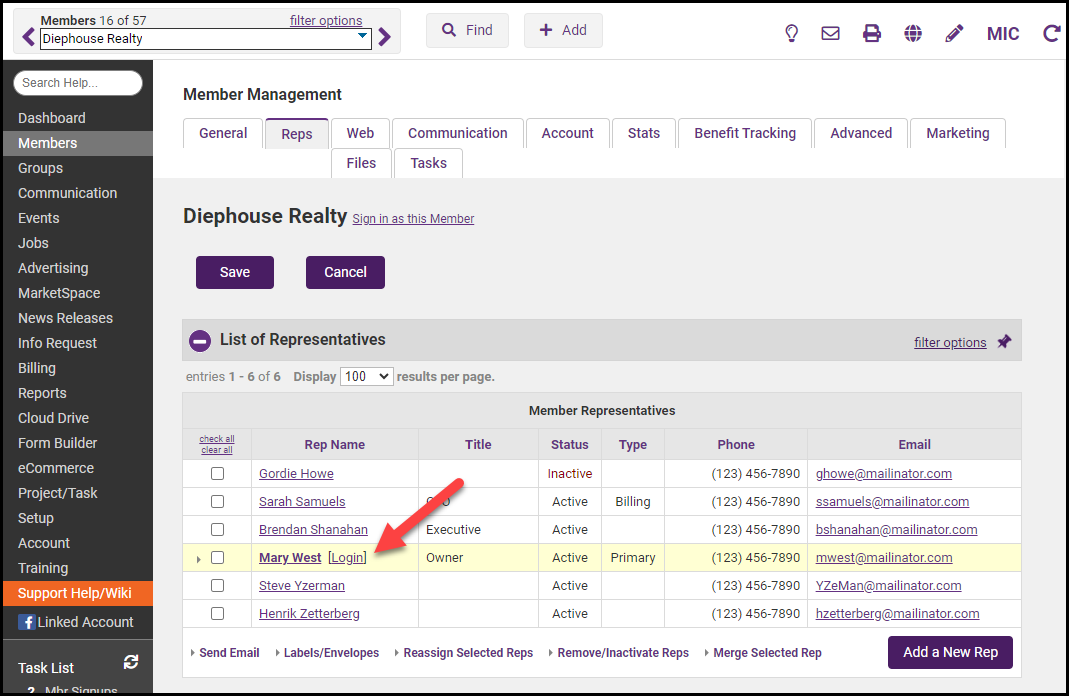Viewport: 1069px width, 696px height.
Task: Open the Diephouse Realty member dropdown
Action: point(362,38)
